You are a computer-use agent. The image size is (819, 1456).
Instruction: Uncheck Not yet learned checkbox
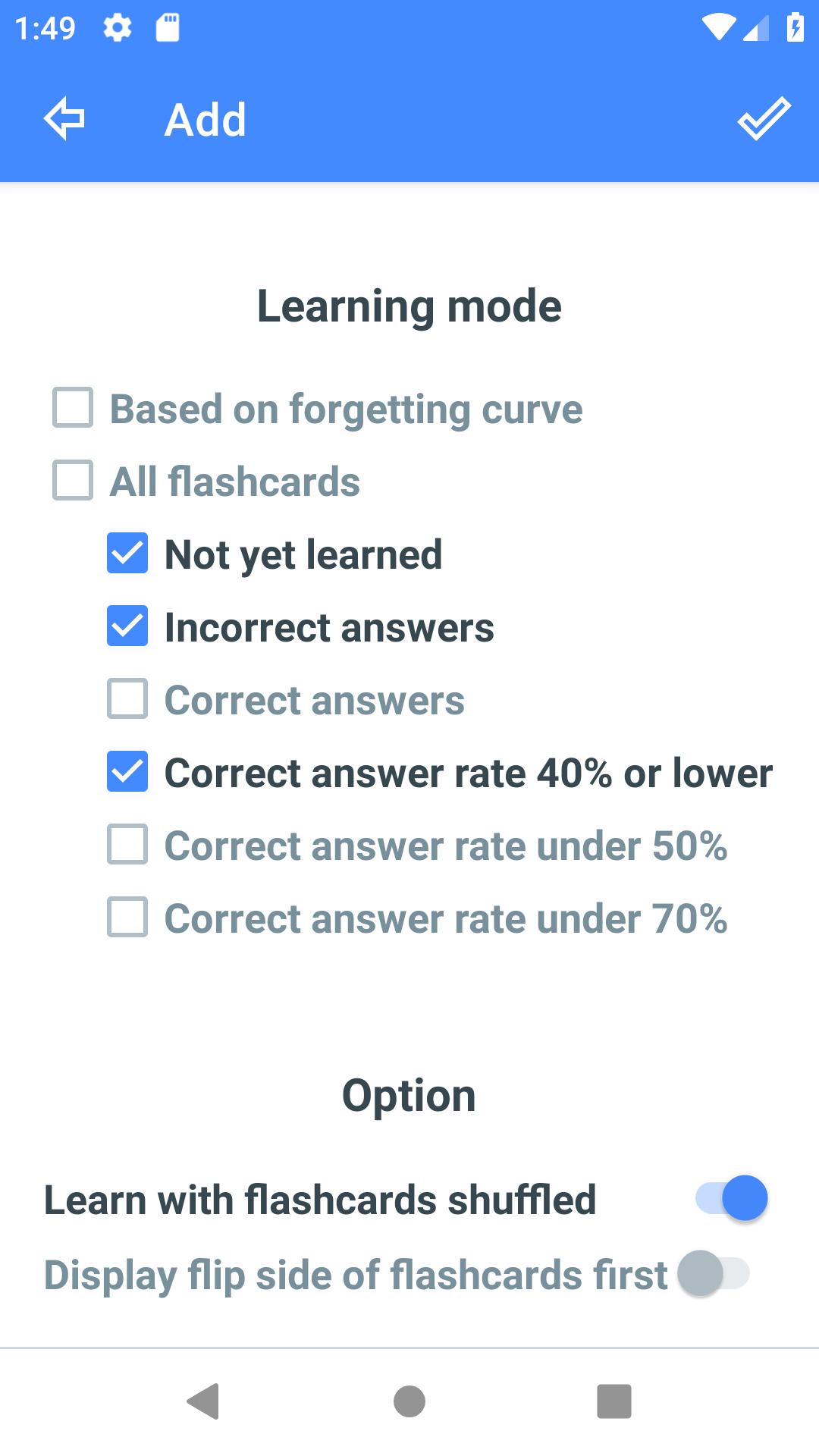tap(127, 554)
